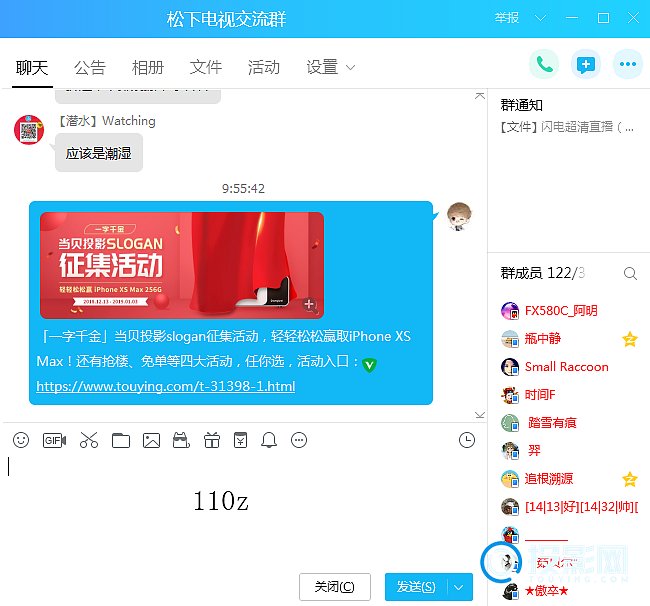This screenshot has height=606, width=650.
Task: Click the green V verified icon in message
Action: pyautogui.click(x=369, y=365)
